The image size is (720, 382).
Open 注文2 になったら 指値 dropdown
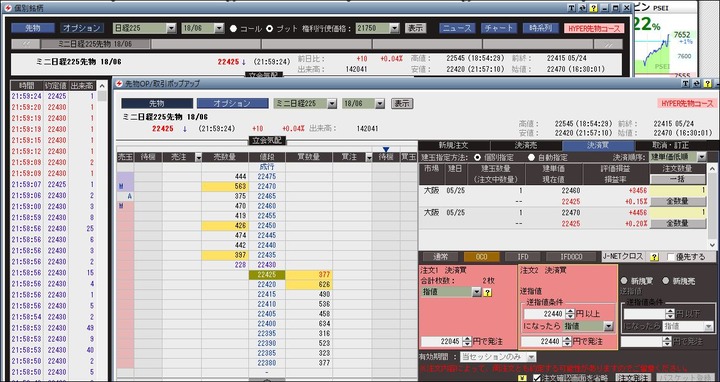[609, 326]
